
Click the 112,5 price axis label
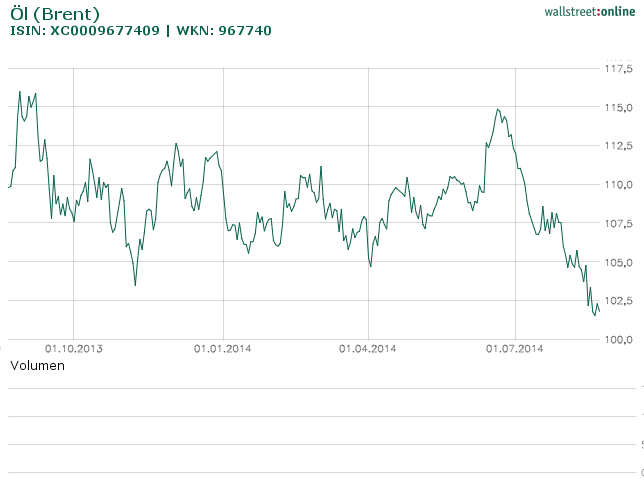617,146
